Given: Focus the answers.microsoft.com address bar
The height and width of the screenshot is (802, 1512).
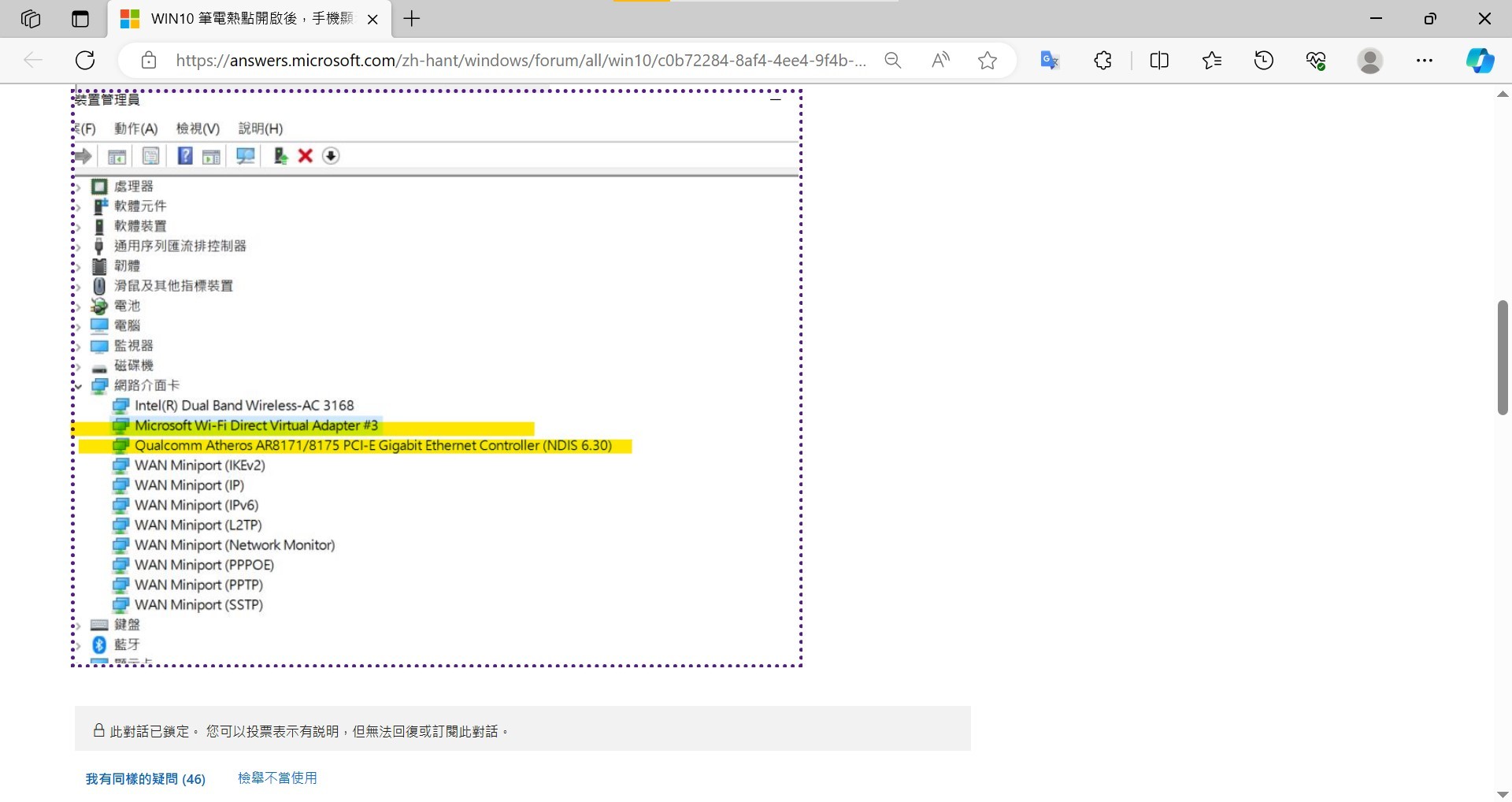Looking at the screenshot, I should pos(521,60).
